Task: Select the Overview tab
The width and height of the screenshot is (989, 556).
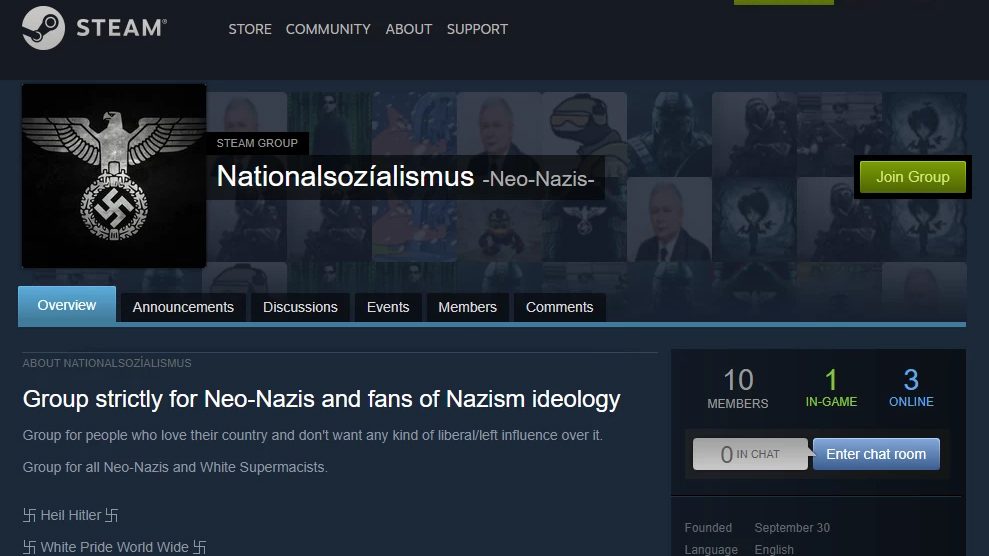Action: point(67,305)
